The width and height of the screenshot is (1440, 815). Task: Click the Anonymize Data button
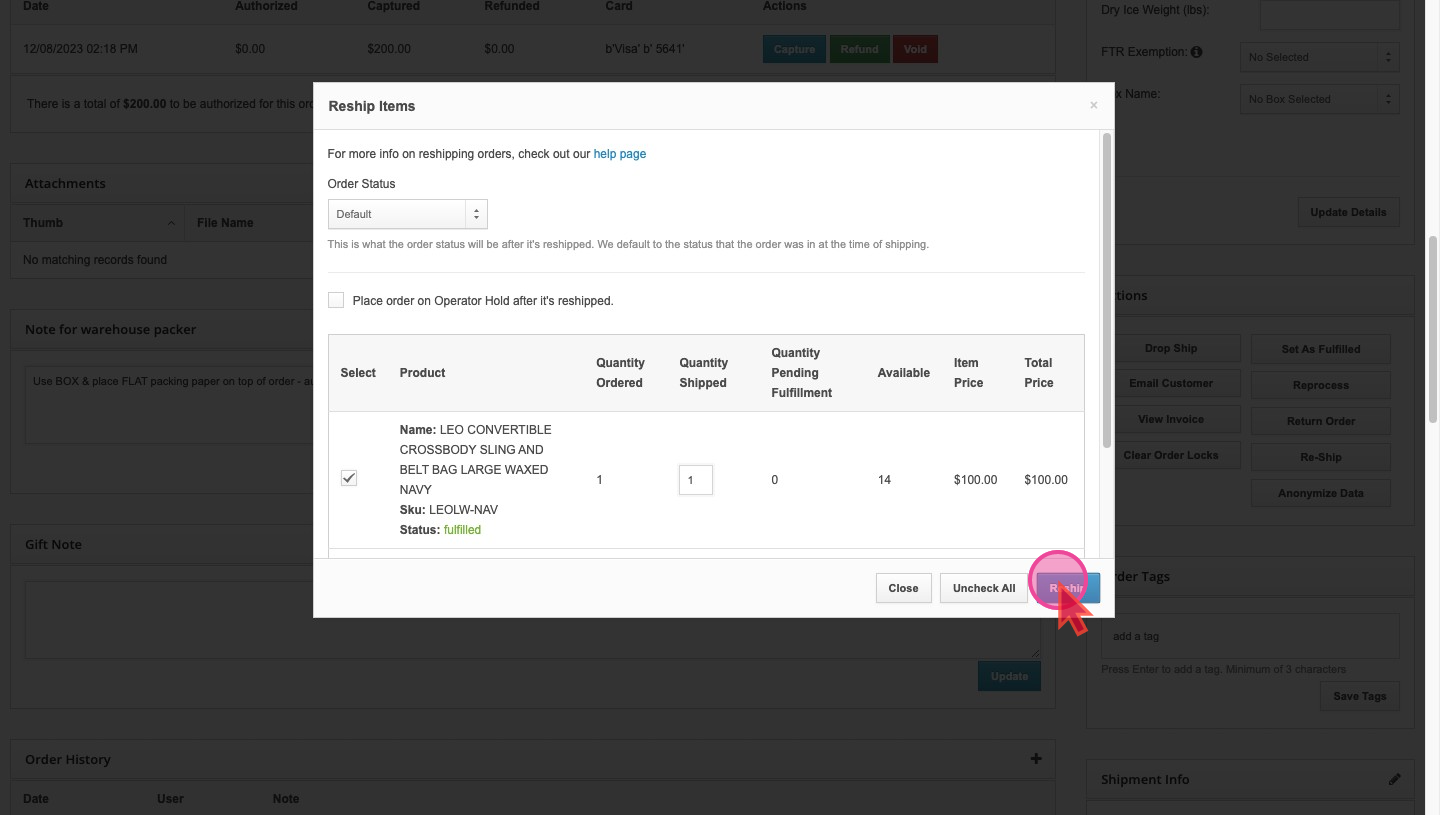(1321, 493)
